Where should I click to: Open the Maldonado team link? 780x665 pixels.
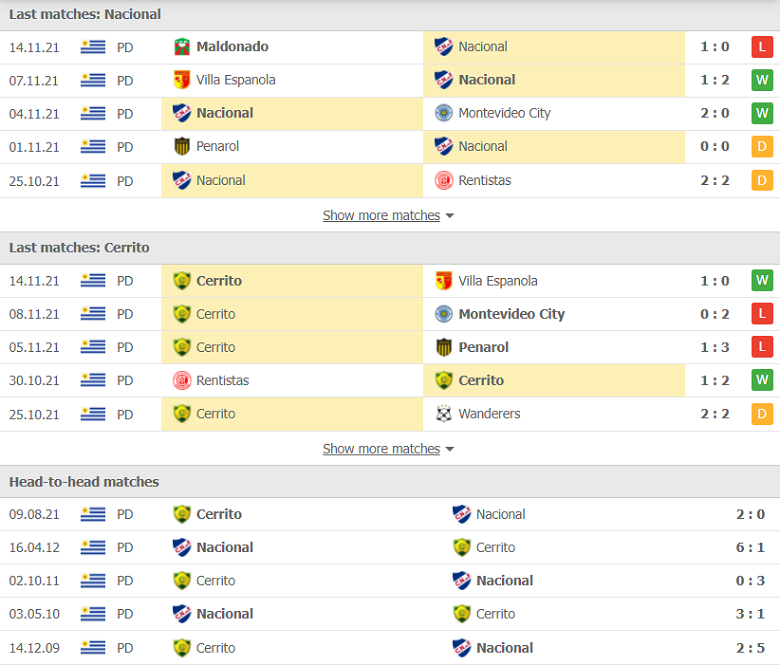click(x=232, y=47)
